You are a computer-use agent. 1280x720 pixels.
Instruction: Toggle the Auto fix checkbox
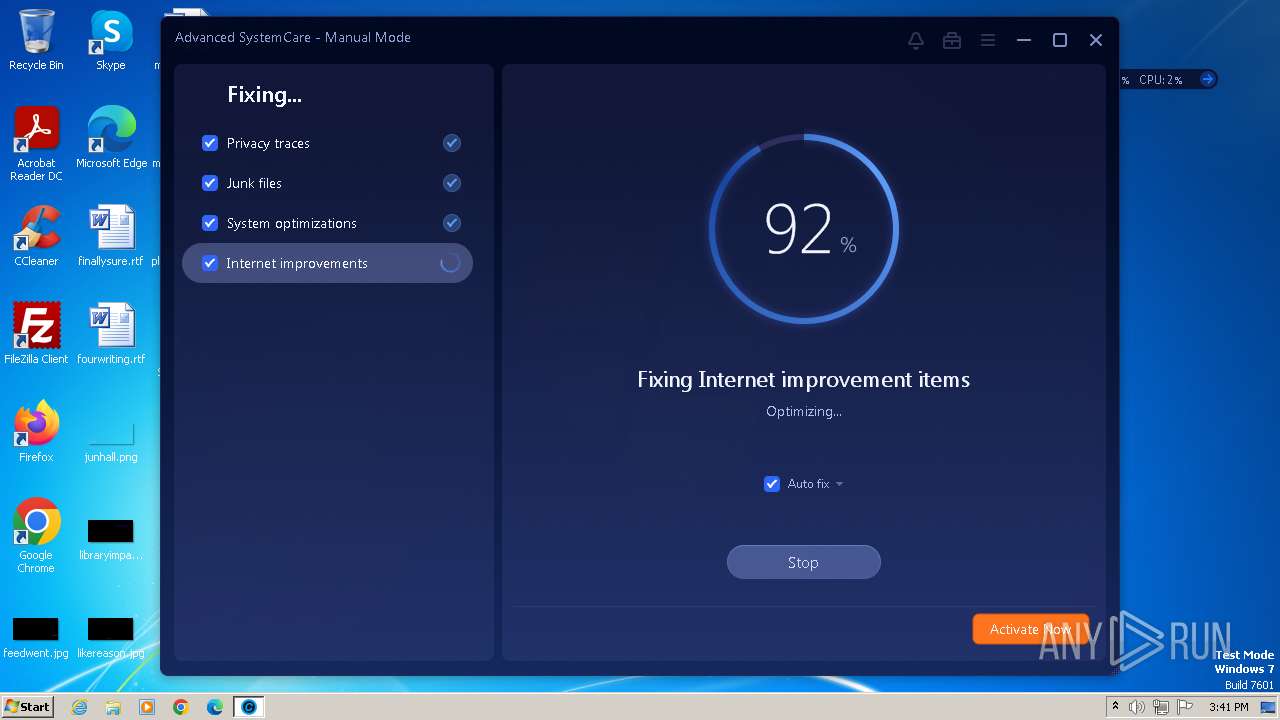772,484
